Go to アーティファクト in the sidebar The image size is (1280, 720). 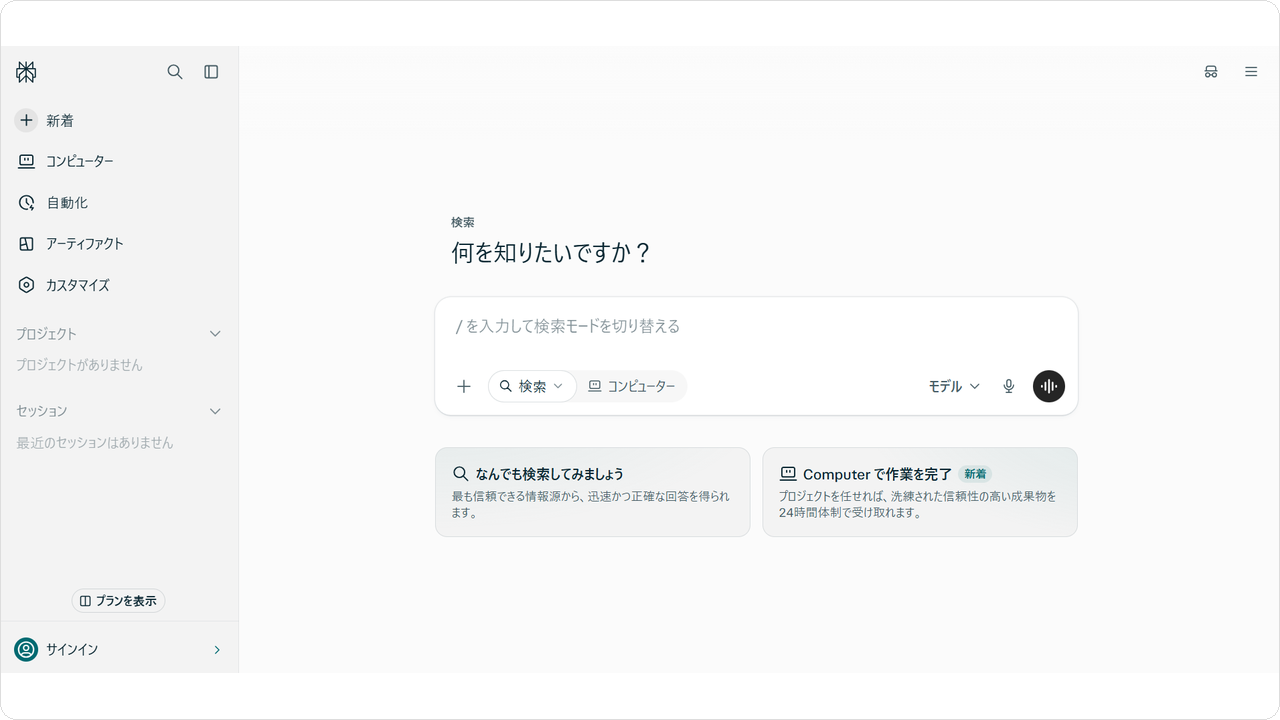(x=119, y=244)
